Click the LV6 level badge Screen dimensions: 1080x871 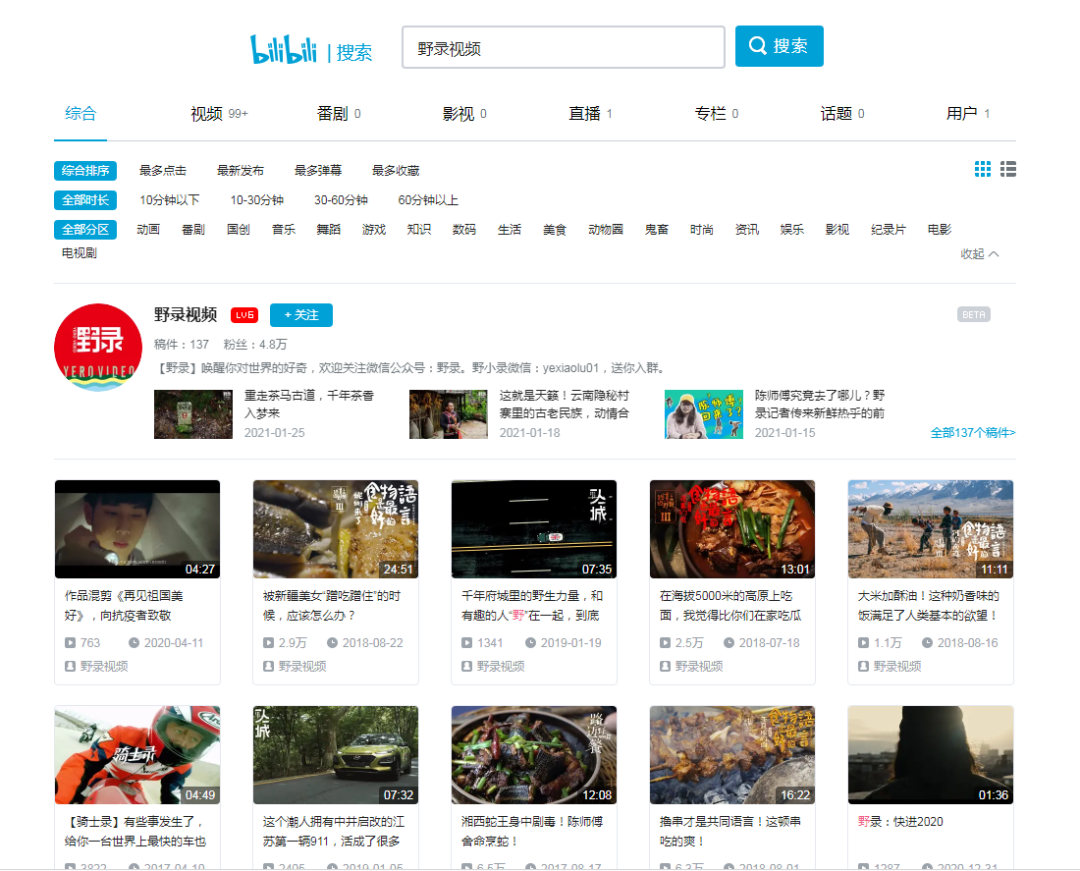(244, 315)
